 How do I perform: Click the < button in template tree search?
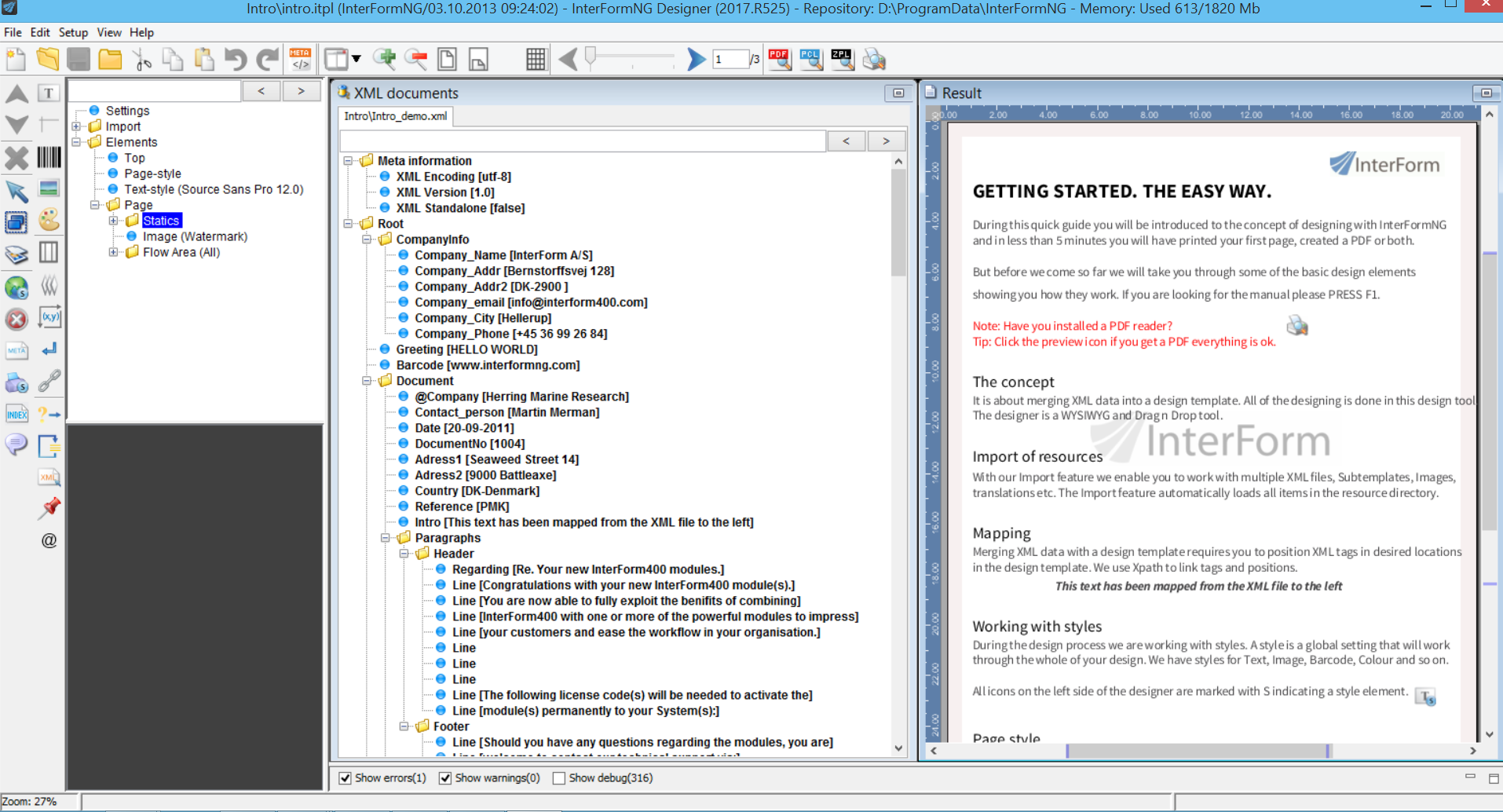click(x=261, y=91)
